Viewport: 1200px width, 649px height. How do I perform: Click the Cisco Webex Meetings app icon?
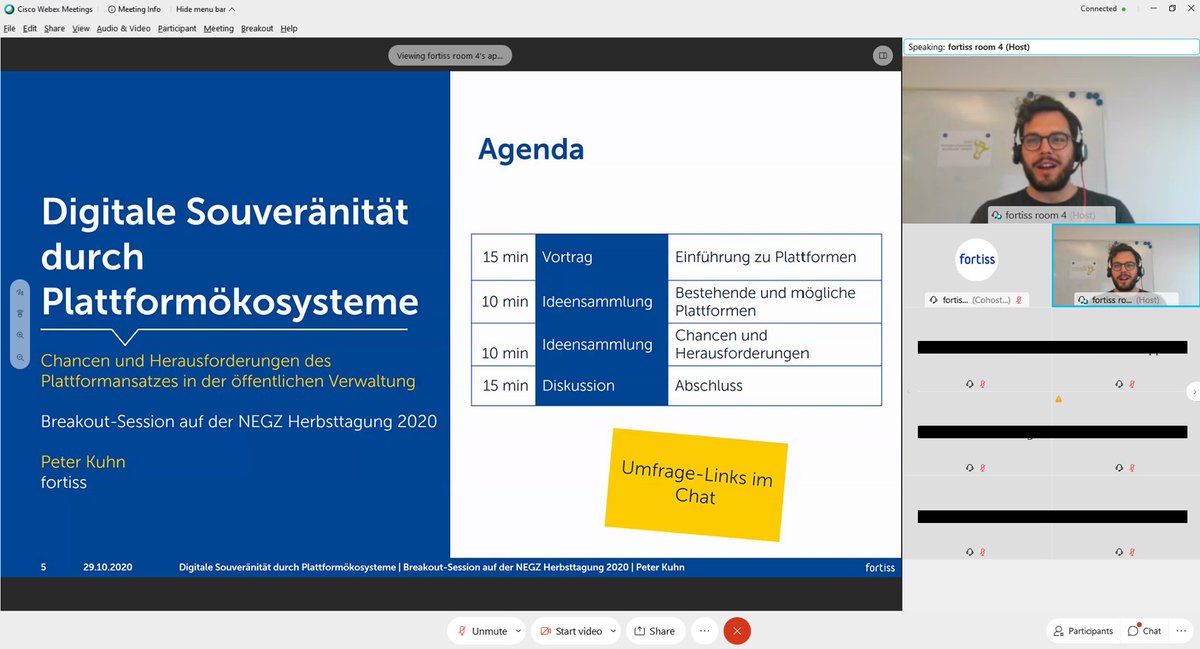point(9,9)
